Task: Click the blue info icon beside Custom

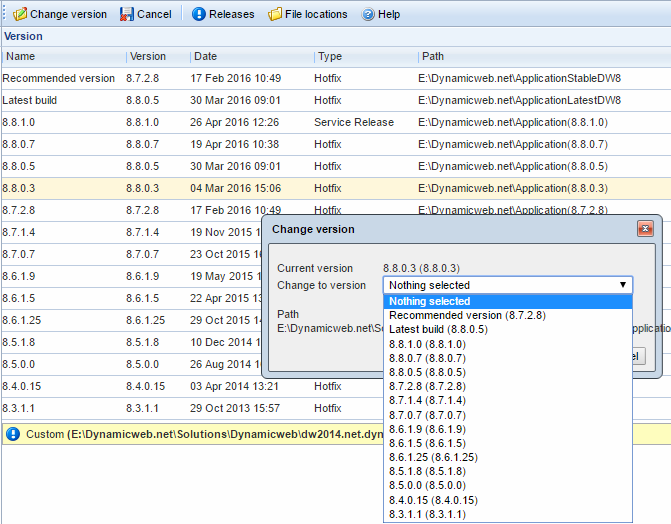Action: pyautogui.click(x=13, y=434)
